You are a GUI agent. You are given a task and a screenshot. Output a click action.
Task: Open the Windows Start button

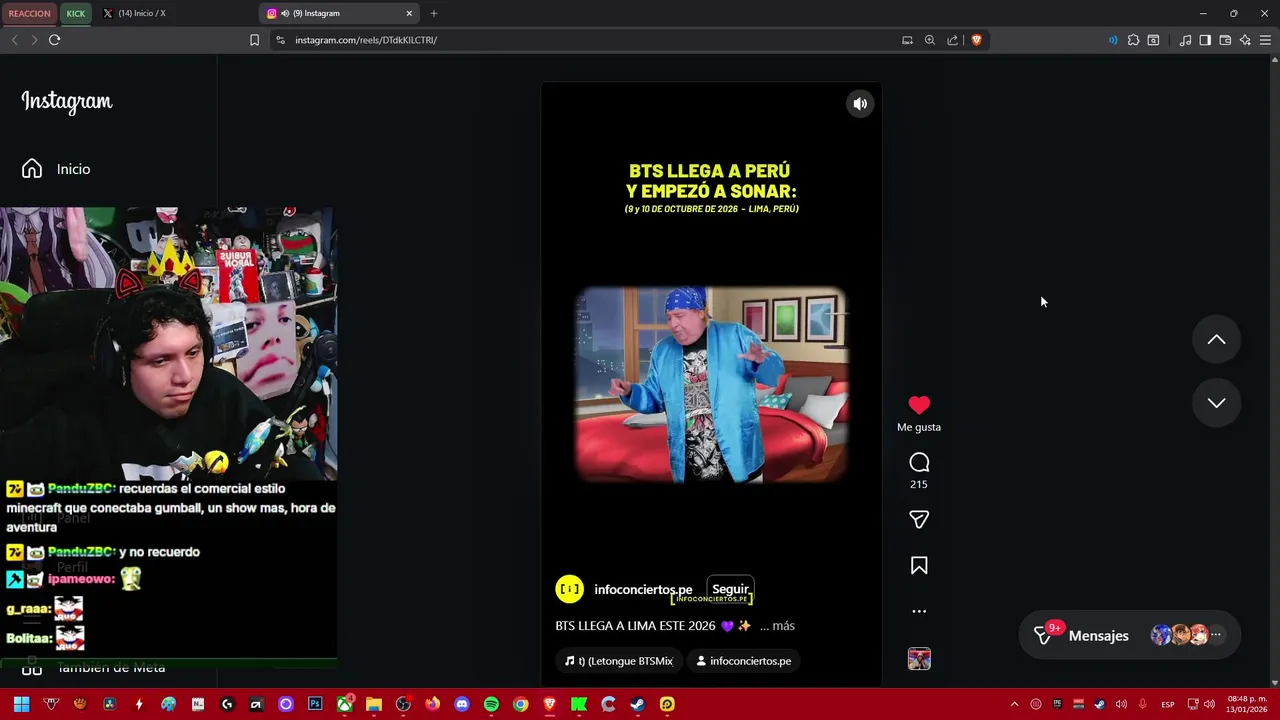click(21, 704)
